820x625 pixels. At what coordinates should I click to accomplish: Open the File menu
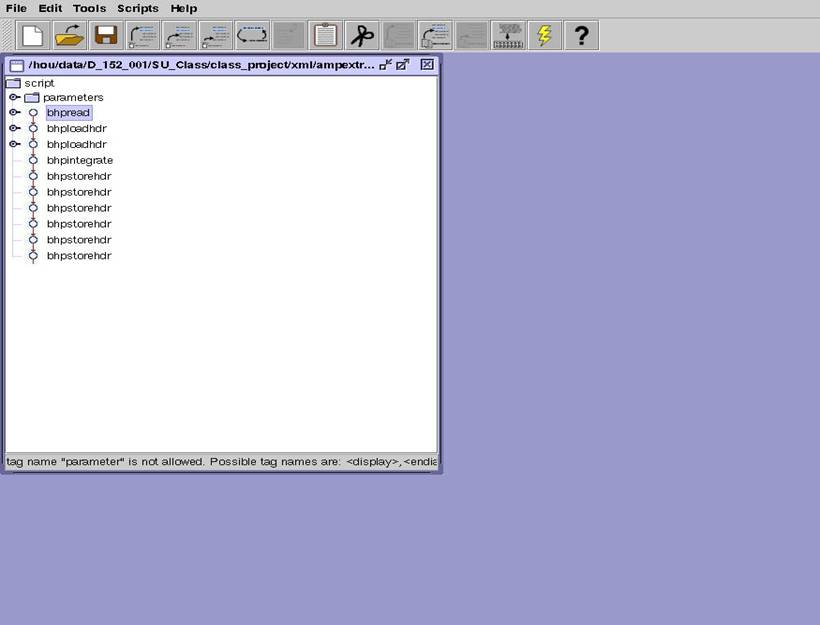point(16,8)
